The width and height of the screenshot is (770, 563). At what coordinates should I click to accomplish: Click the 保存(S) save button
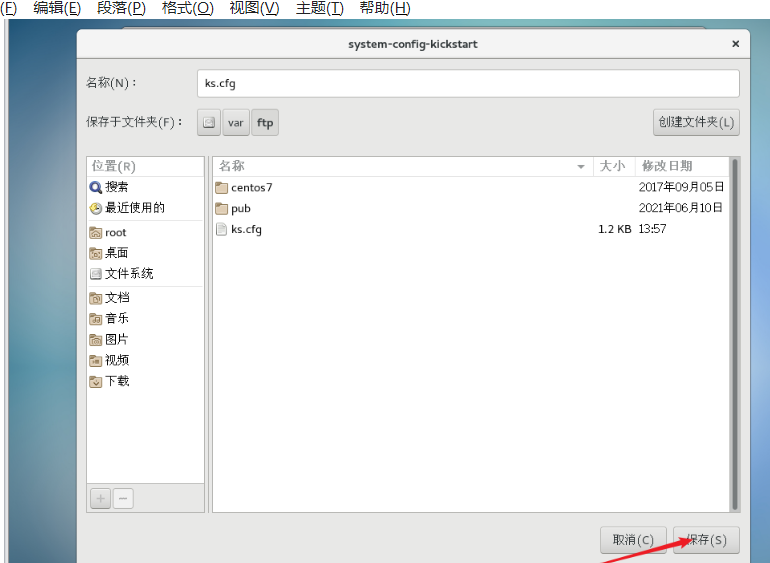tap(706, 540)
